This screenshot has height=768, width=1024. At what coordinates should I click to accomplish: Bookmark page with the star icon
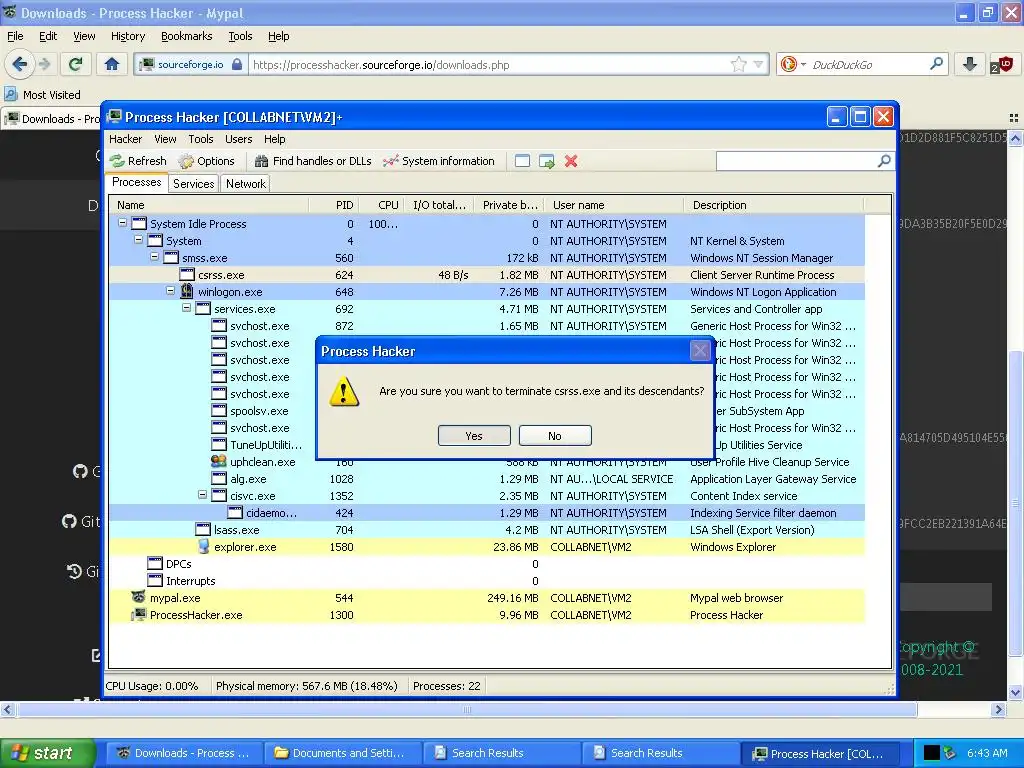pos(739,64)
